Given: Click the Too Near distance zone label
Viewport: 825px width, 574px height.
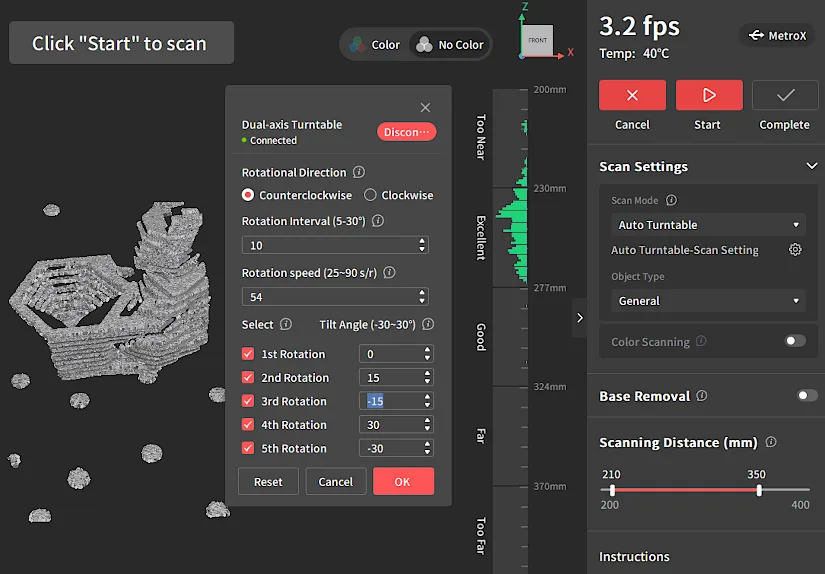Looking at the screenshot, I should click(481, 136).
